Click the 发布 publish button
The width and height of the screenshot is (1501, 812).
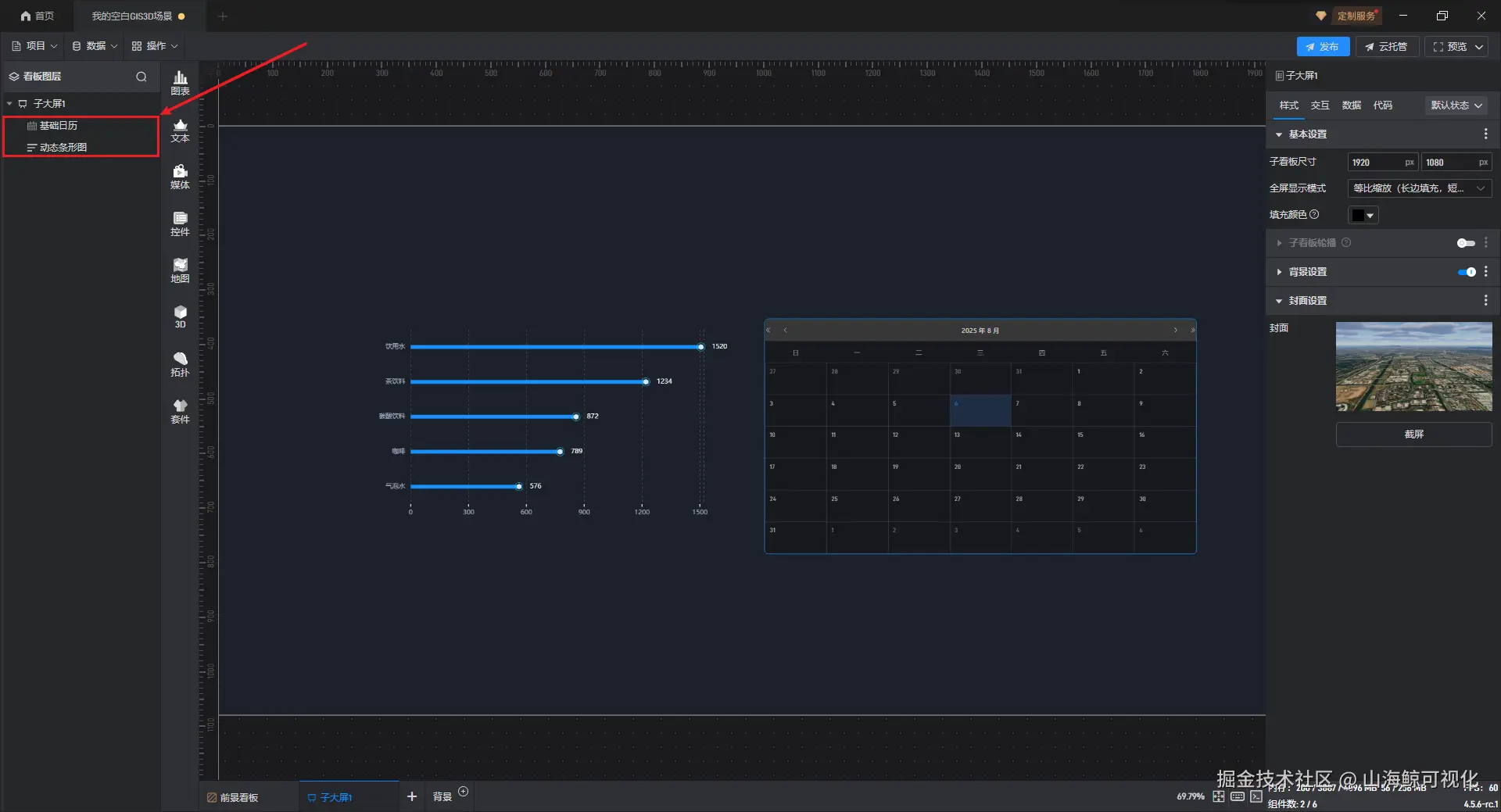click(1323, 47)
